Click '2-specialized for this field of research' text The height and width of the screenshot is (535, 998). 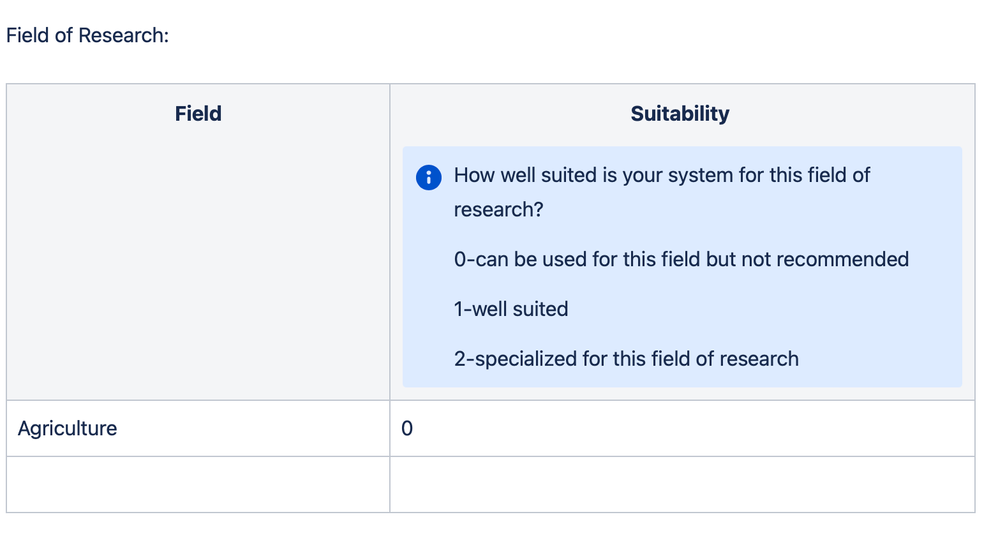(x=626, y=359)
